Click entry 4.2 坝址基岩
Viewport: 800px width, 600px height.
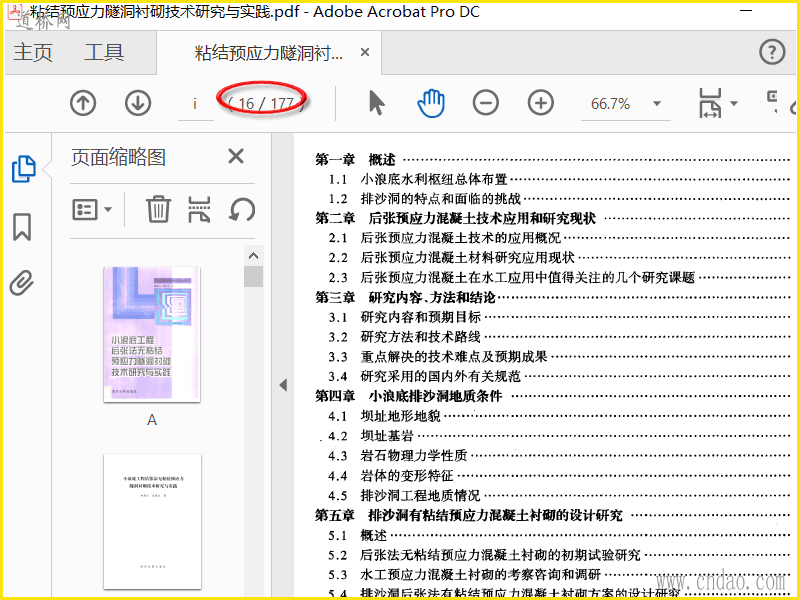pos(371,437)
